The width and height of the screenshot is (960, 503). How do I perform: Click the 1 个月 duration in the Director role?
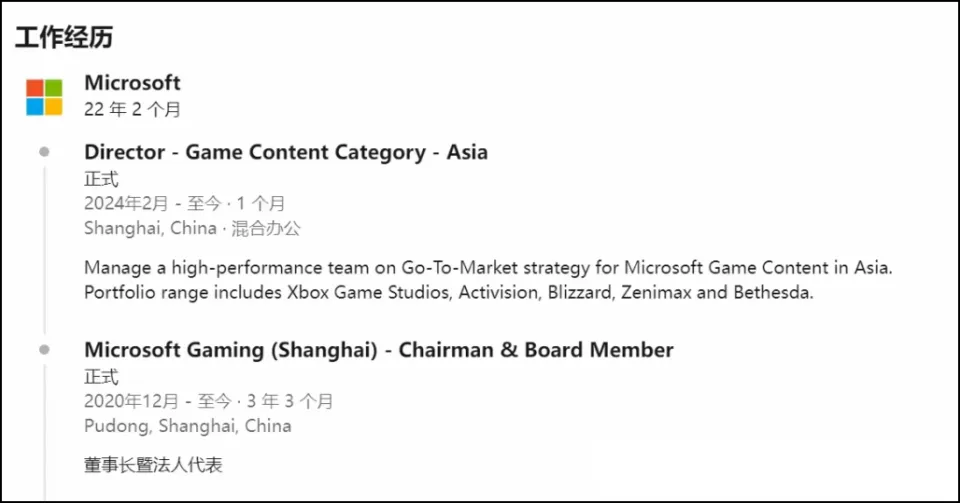click(x=261, y=203)
